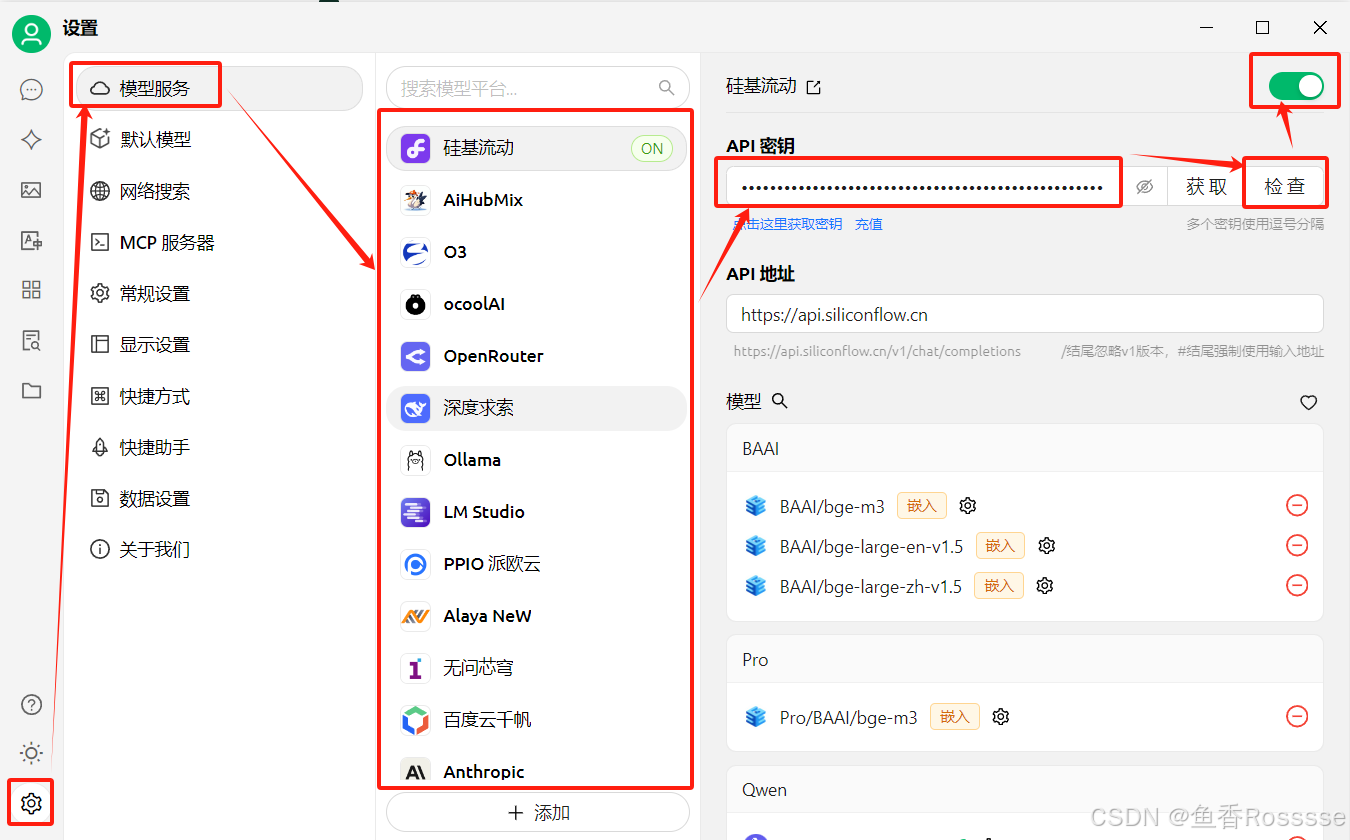
Task: Select Anthropic provider
Action: (x=537, y=772)
